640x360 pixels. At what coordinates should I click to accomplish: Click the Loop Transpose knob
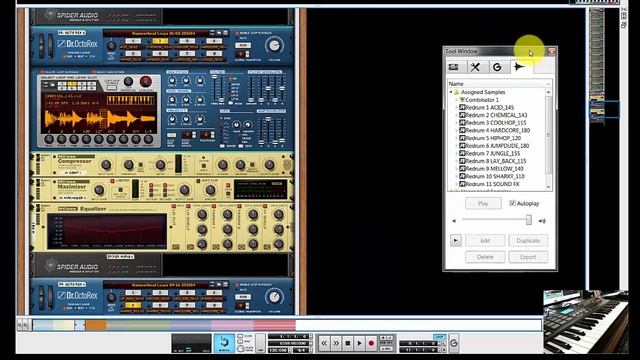coord(128,82)
